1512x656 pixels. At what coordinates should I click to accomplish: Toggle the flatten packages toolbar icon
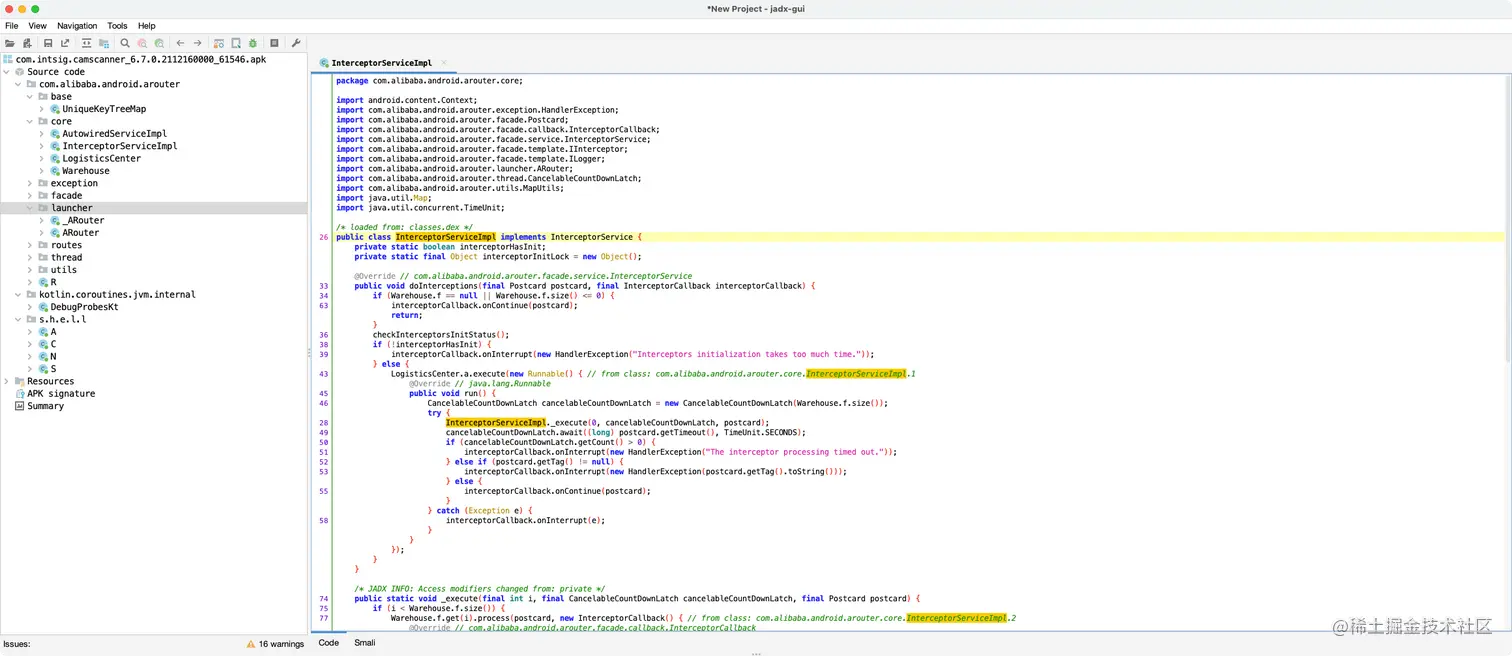pos(104,43)
